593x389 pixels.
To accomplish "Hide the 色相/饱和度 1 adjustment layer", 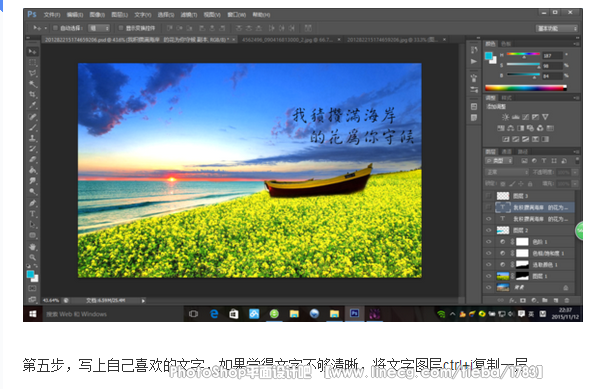I will tap(489, 253).
